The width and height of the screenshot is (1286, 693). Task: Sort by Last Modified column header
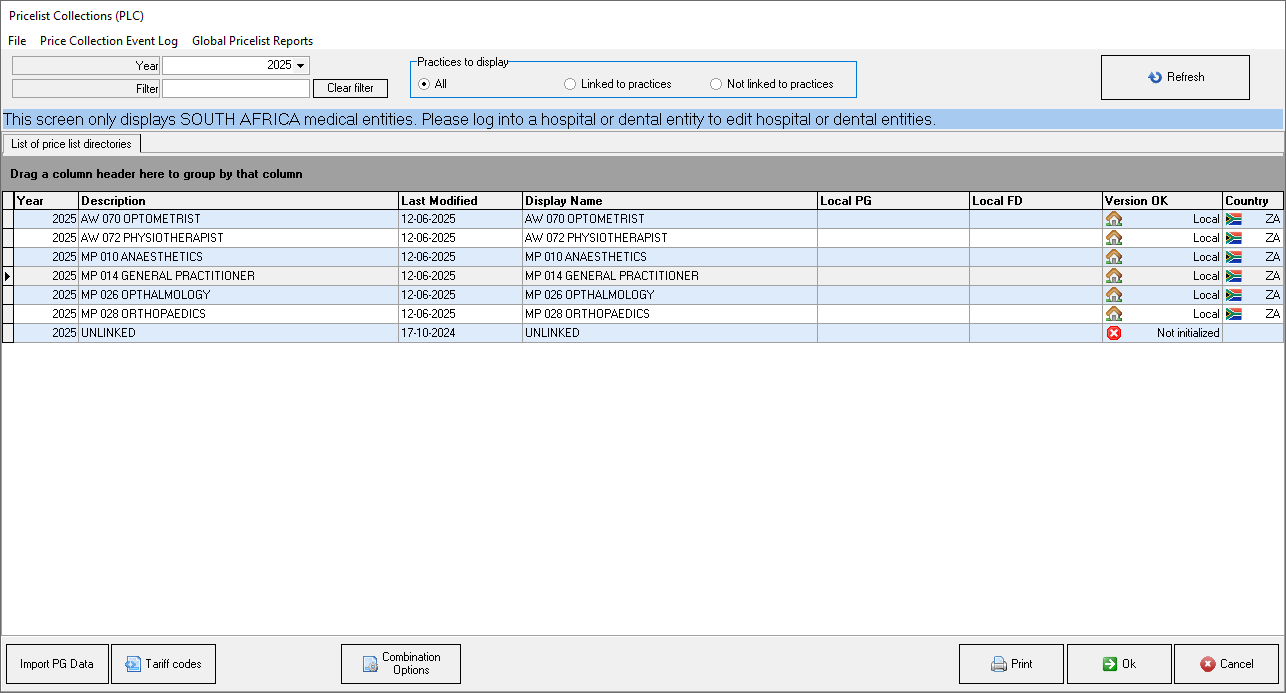click(x=460, y=201)
